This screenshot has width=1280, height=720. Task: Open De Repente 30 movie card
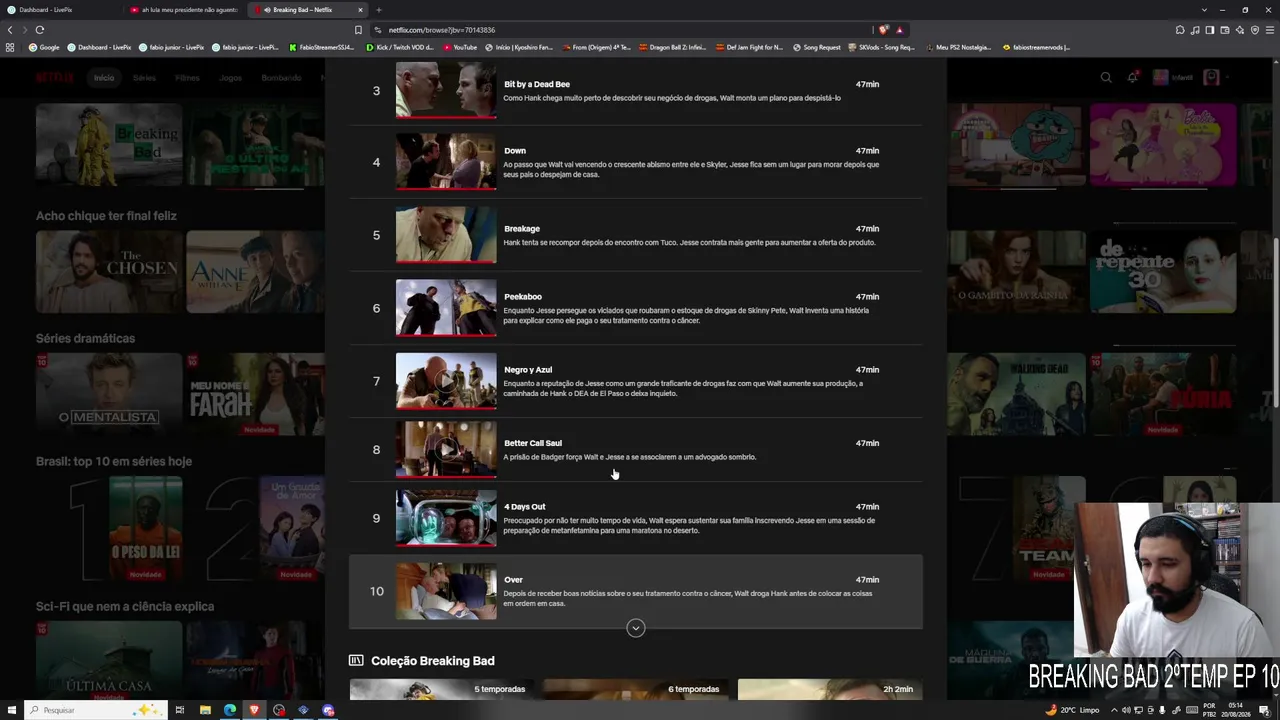point(1163,271)
